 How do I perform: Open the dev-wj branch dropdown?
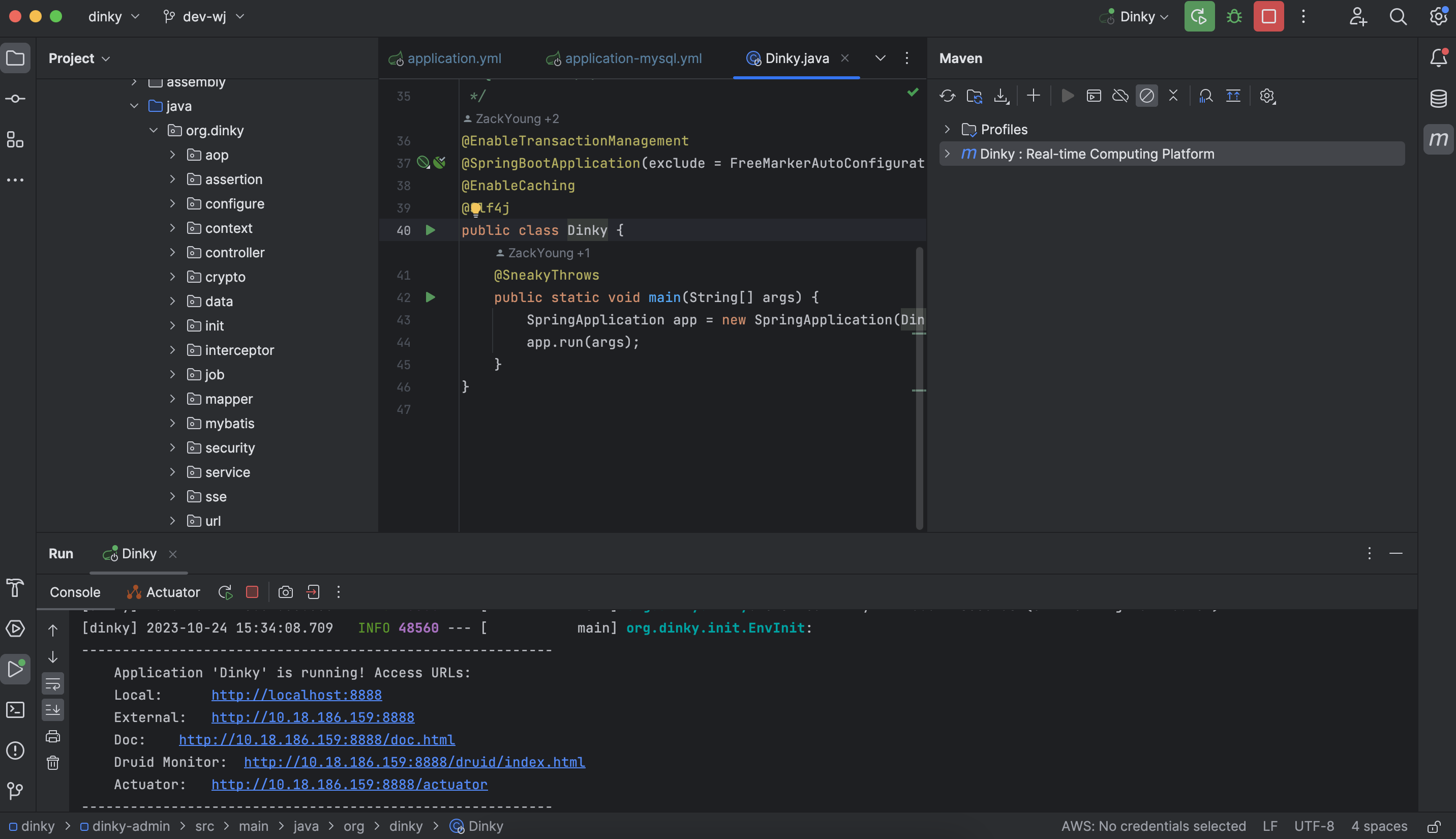coord(204,17)
